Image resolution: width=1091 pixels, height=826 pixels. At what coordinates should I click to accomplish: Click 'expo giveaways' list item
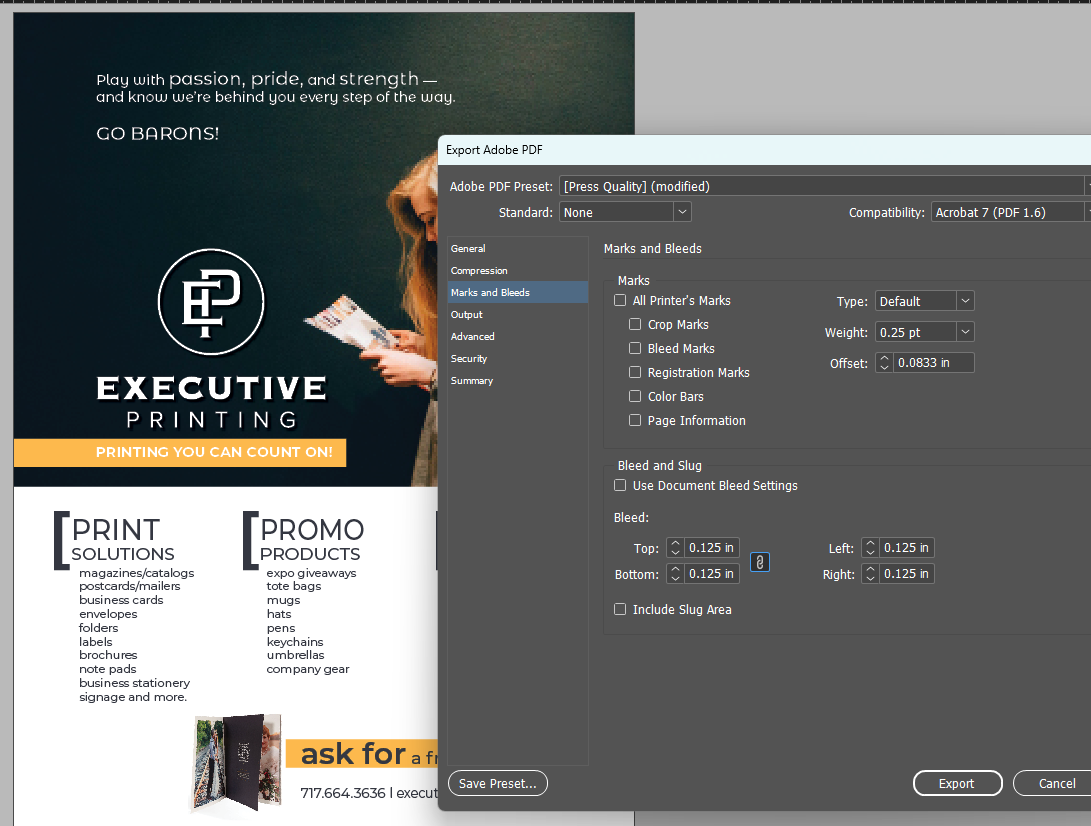coord(311,573)
